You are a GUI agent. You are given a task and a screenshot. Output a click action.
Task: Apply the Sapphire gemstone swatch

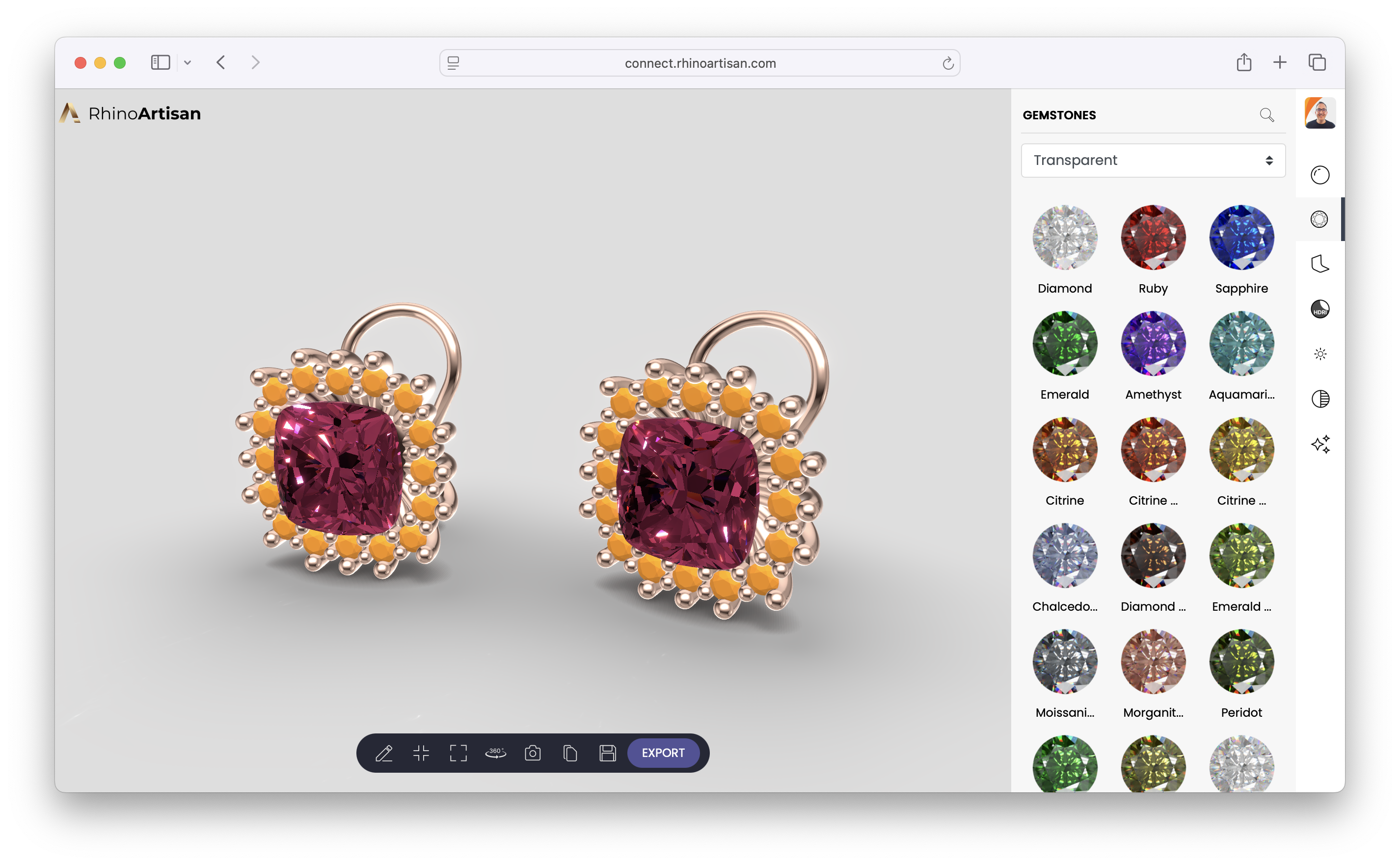(x=1241, y=238)
